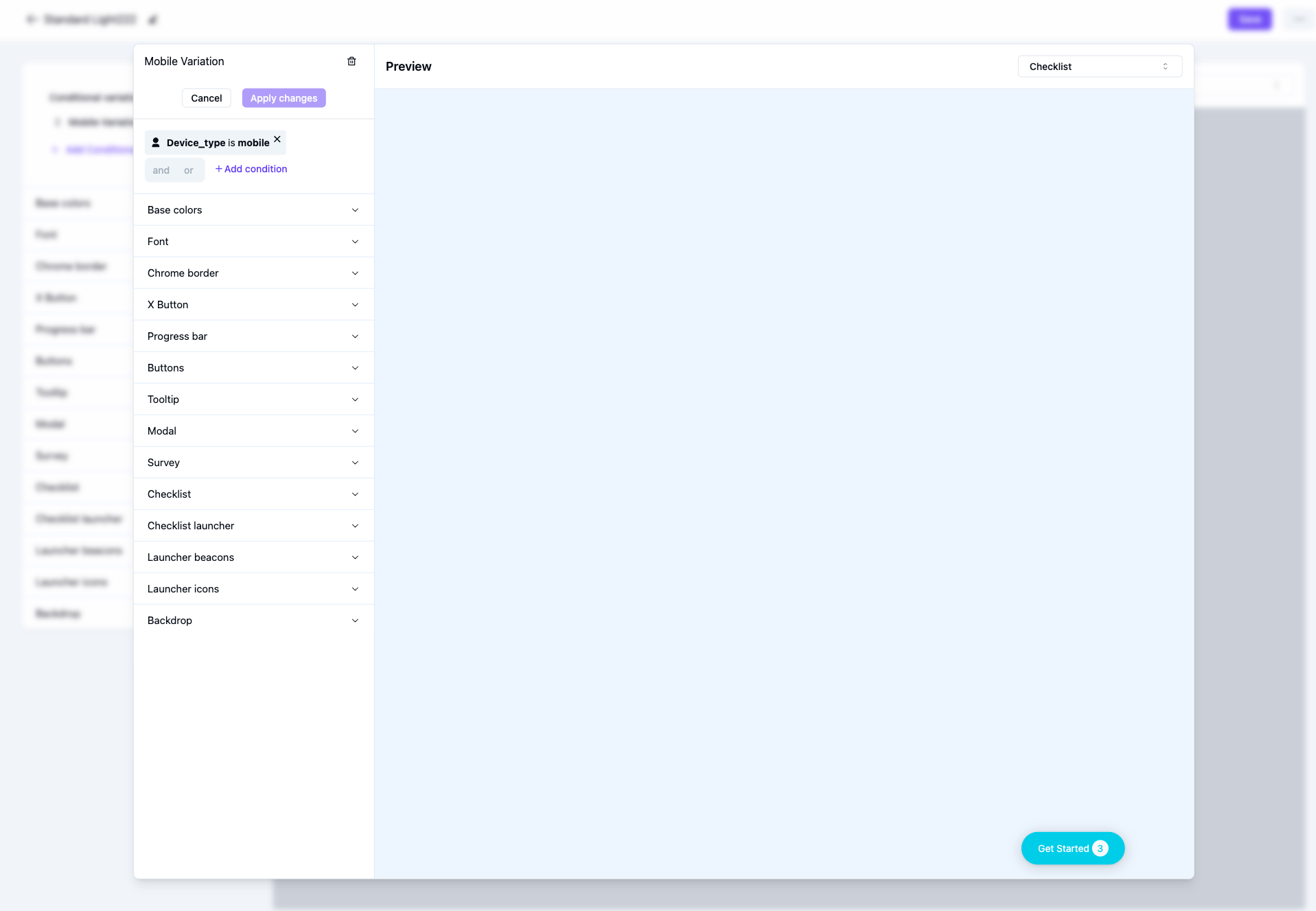This screenshot has height=911, width=1316.
Task: Expand the Checklist section
Action: tap(253, 494)
